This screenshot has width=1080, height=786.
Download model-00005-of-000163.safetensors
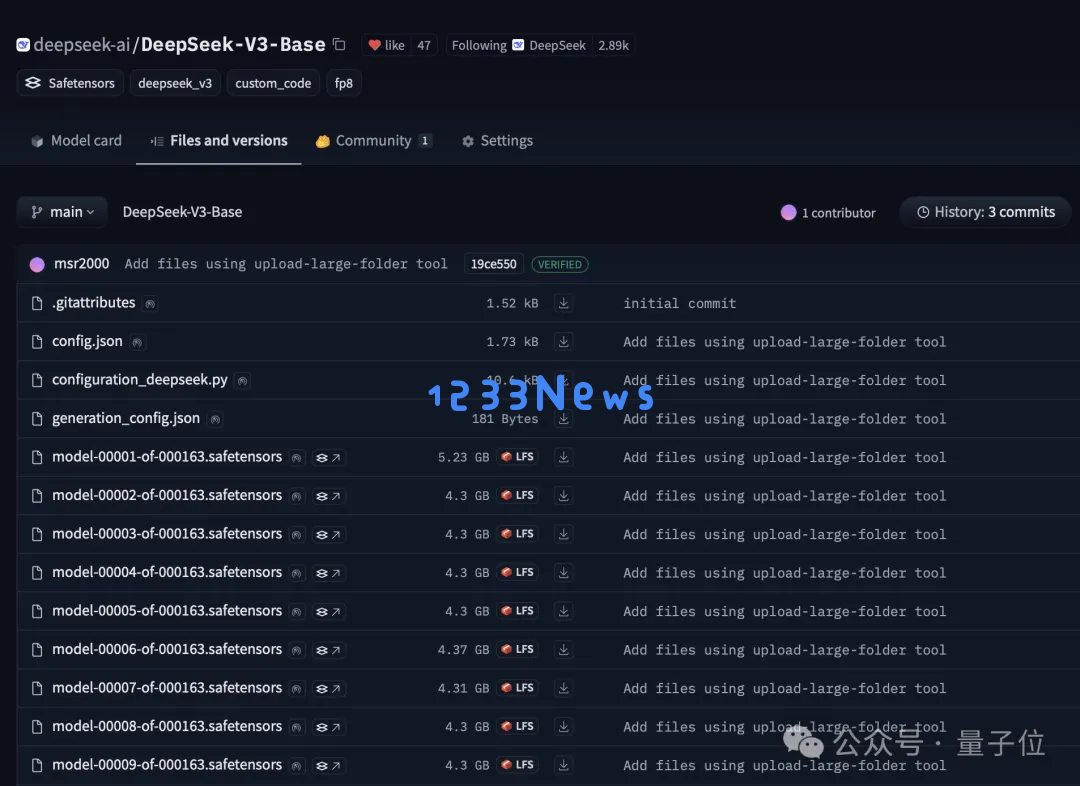pos(563,612)
